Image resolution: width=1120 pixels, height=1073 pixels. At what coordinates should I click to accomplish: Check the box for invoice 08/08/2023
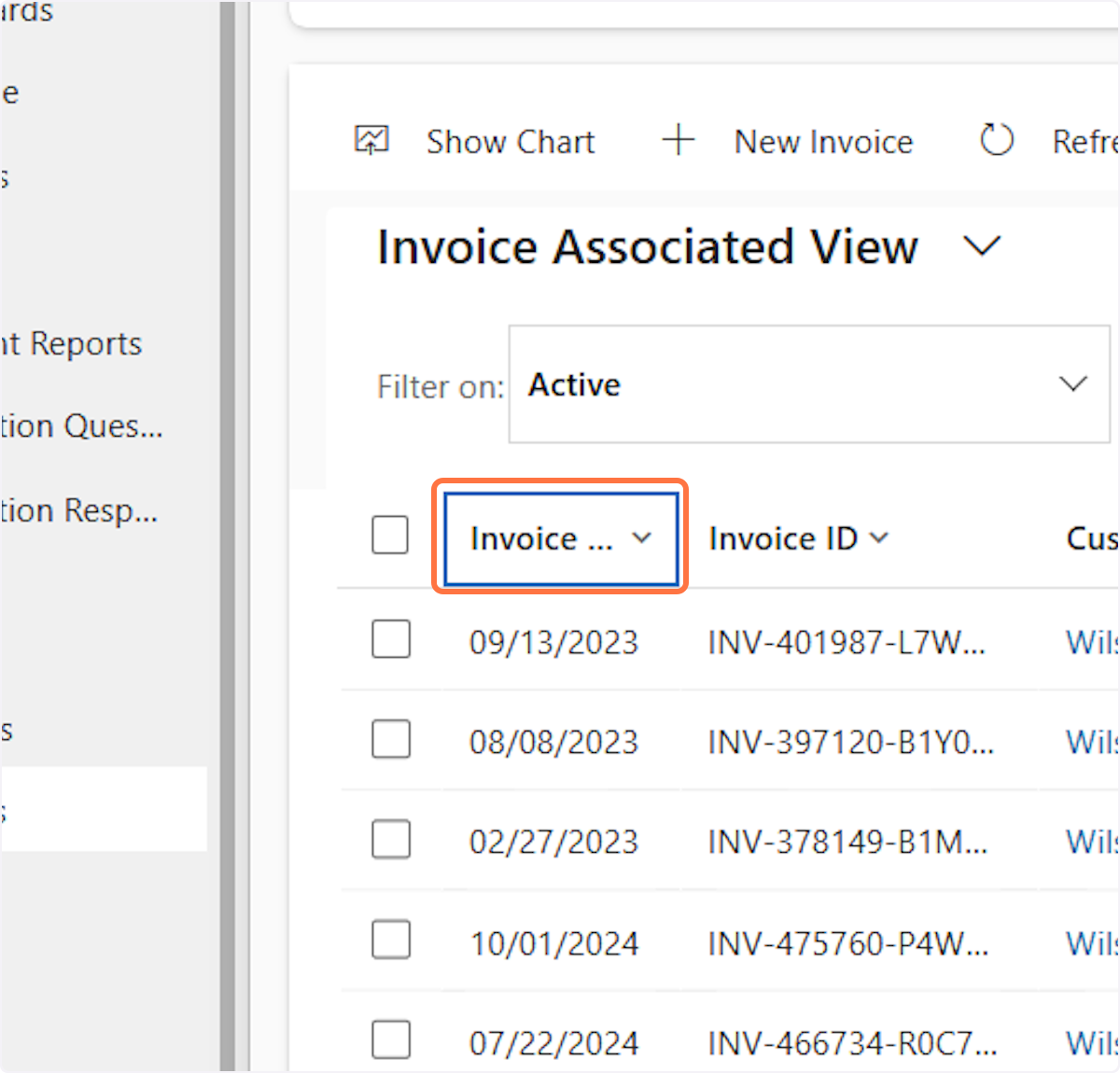[390, 740]
